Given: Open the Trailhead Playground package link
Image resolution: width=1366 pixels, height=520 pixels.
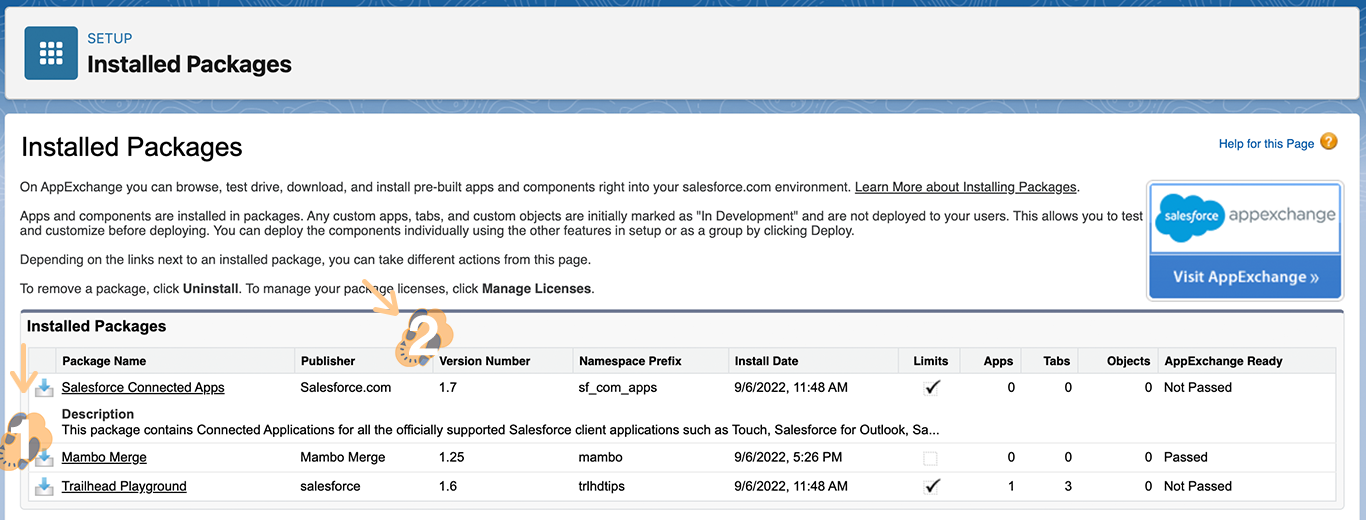Looking at the screenshot, I should click(124, 486).
